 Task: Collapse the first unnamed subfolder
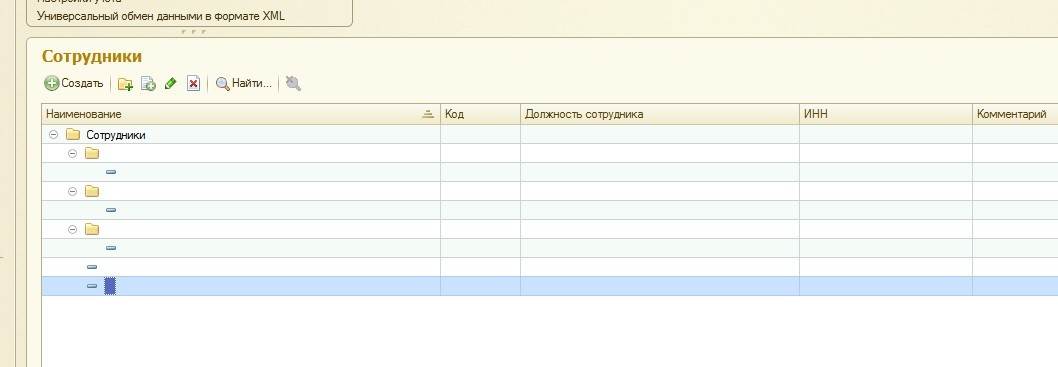73,154
